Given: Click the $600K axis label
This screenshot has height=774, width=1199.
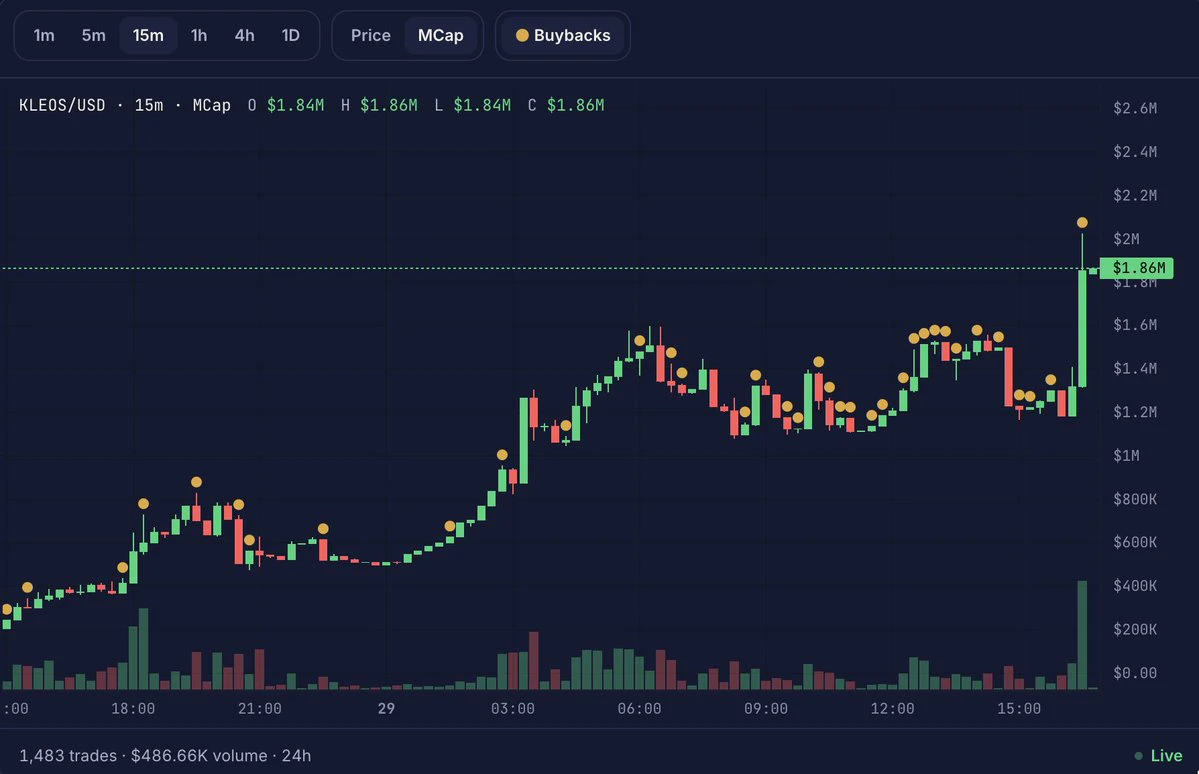Looking at the screenshot, I should (x=1135, y=542).
